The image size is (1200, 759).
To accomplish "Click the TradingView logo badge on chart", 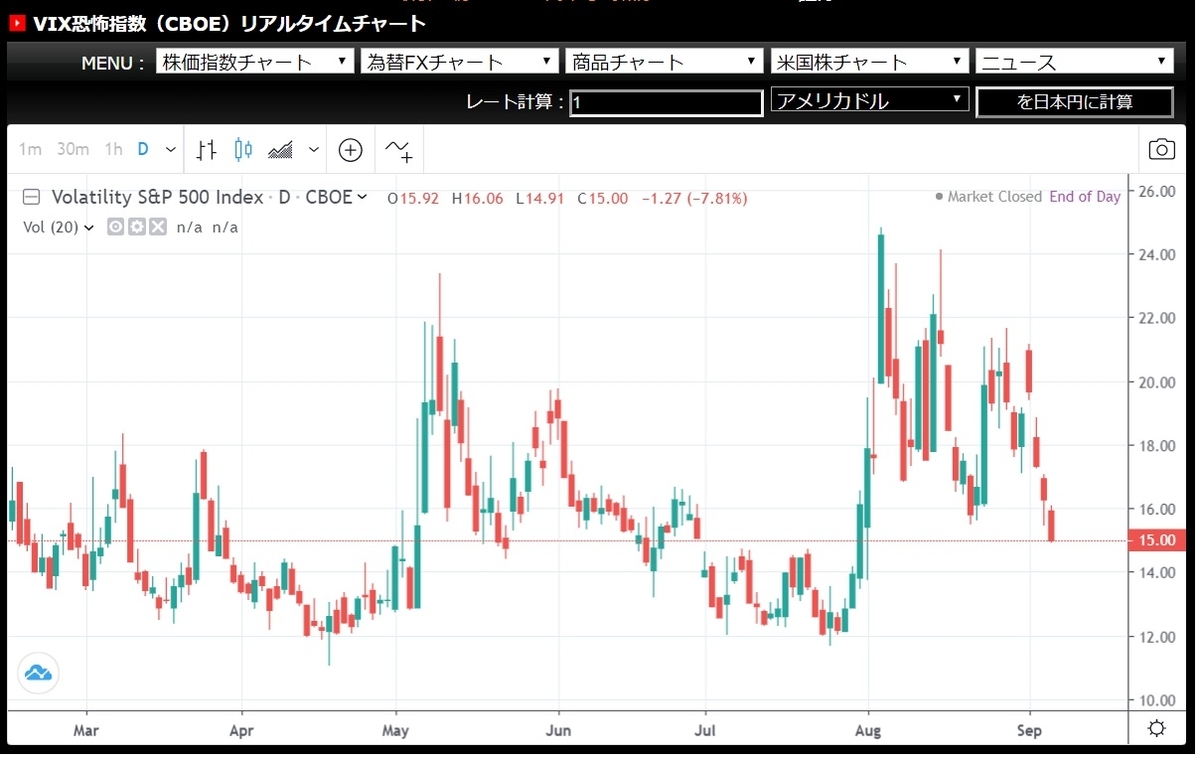I will (38, 672).
